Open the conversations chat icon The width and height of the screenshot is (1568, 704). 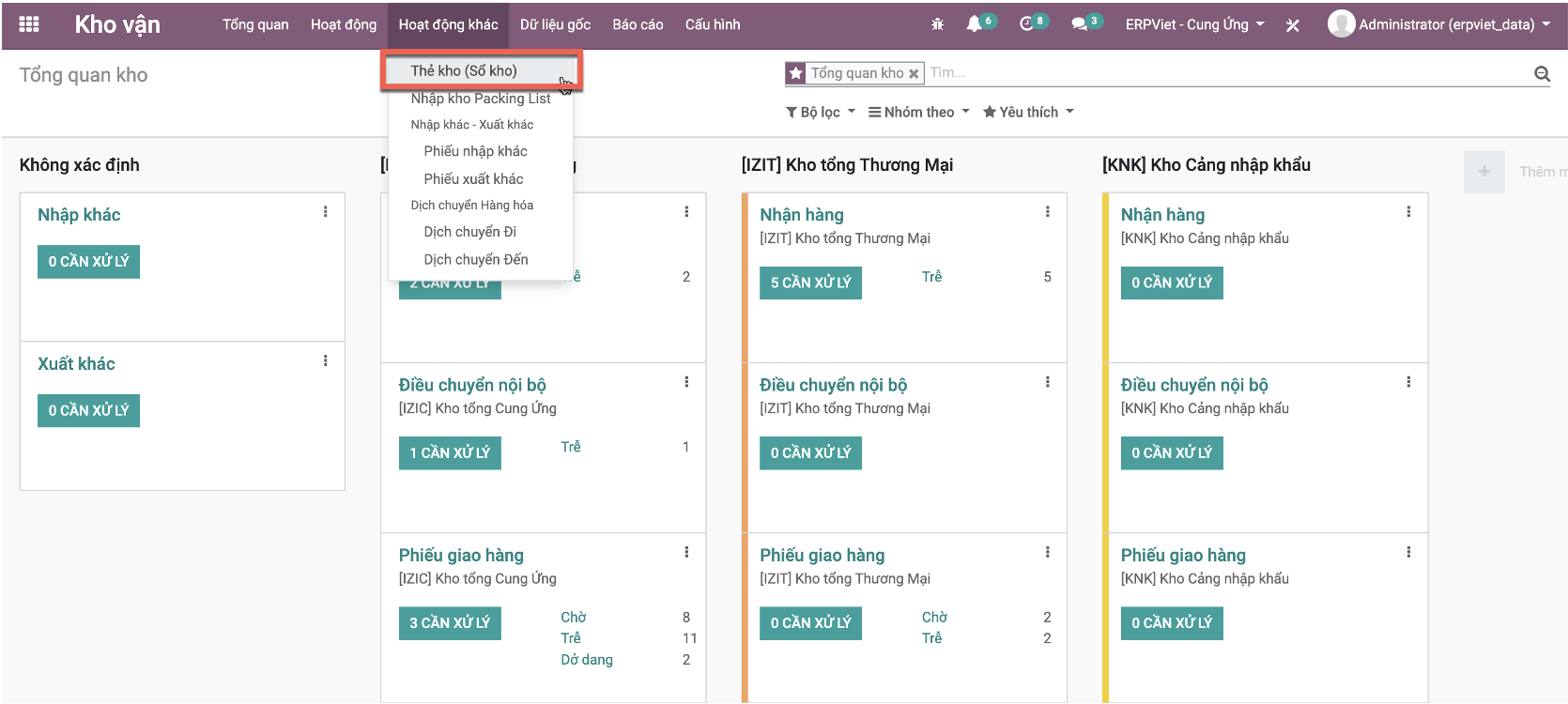point(1080,24)
